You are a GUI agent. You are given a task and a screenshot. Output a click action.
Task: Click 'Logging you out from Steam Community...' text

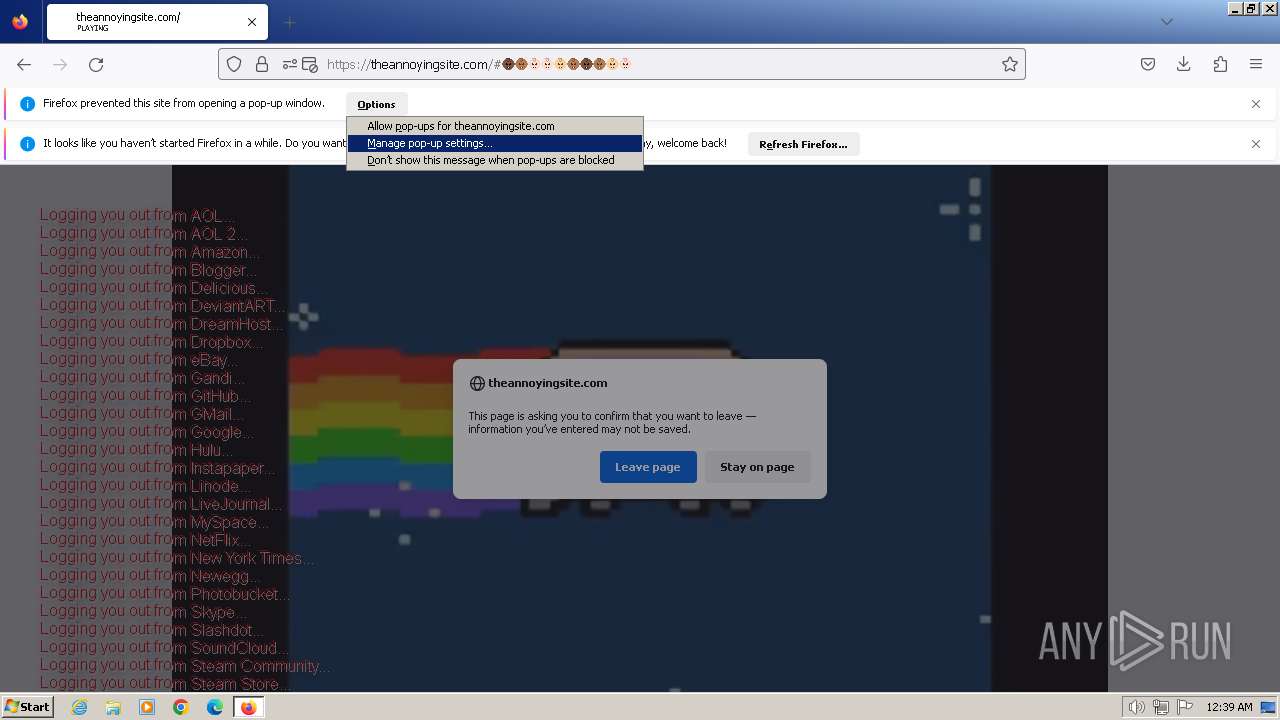(x=185, y=666)
